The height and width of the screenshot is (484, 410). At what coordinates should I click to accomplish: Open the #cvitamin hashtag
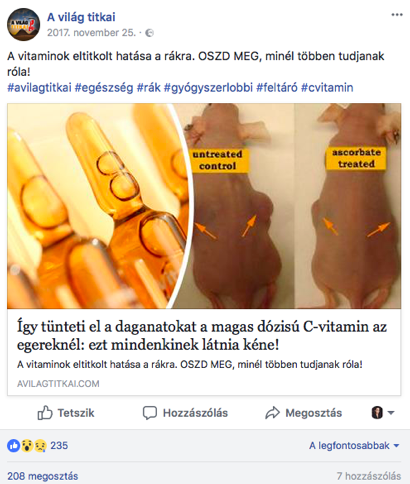click(327, 88)
